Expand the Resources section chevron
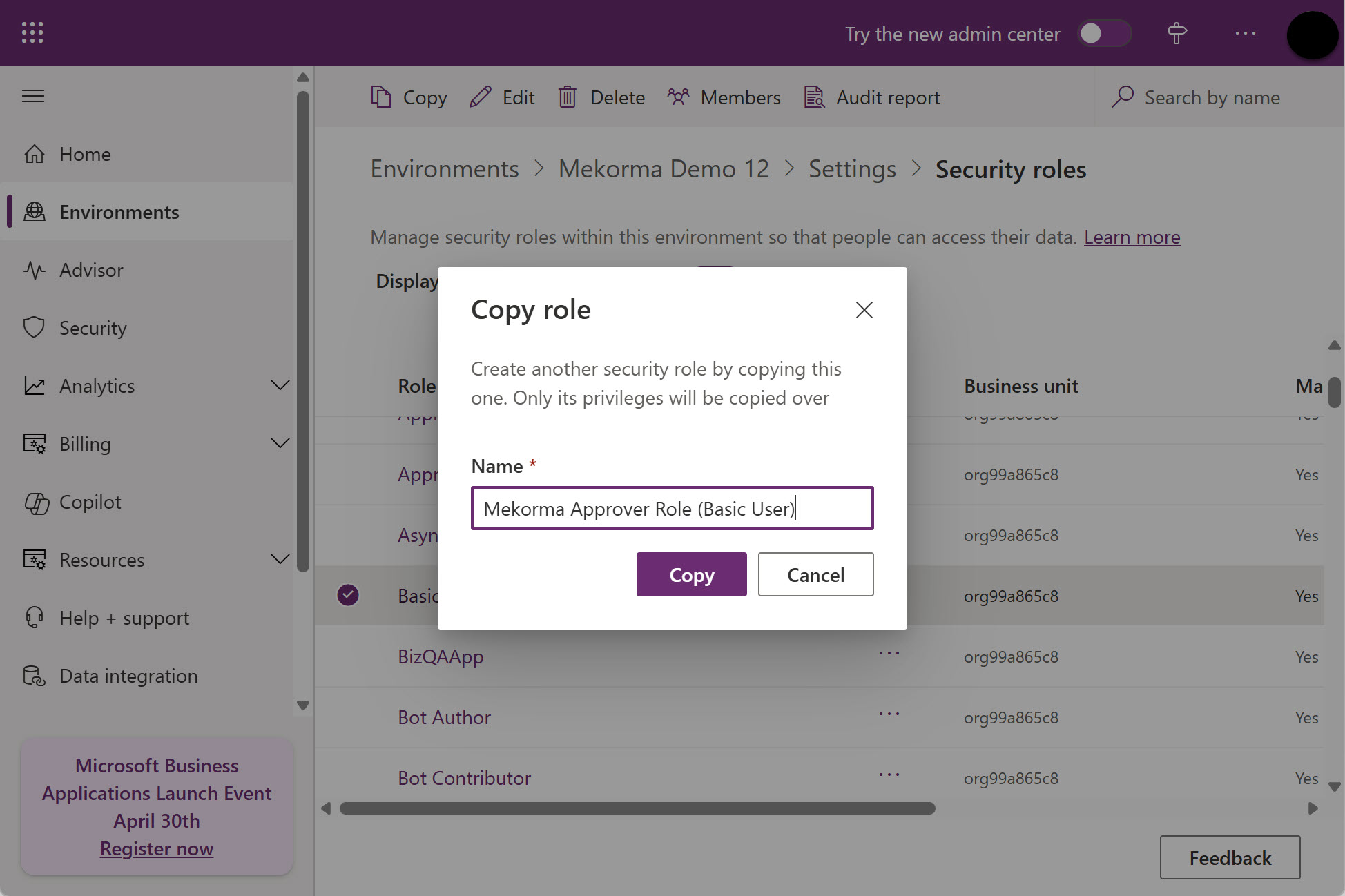Screen dimensions: 1345x896 [280, 560]
